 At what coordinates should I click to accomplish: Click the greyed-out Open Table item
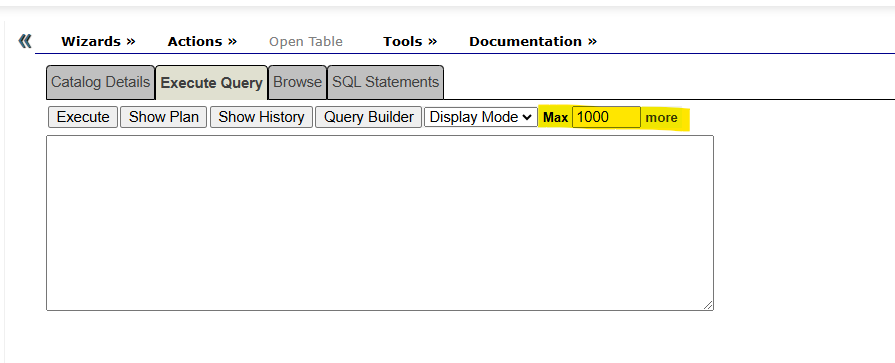click(306, 42)
